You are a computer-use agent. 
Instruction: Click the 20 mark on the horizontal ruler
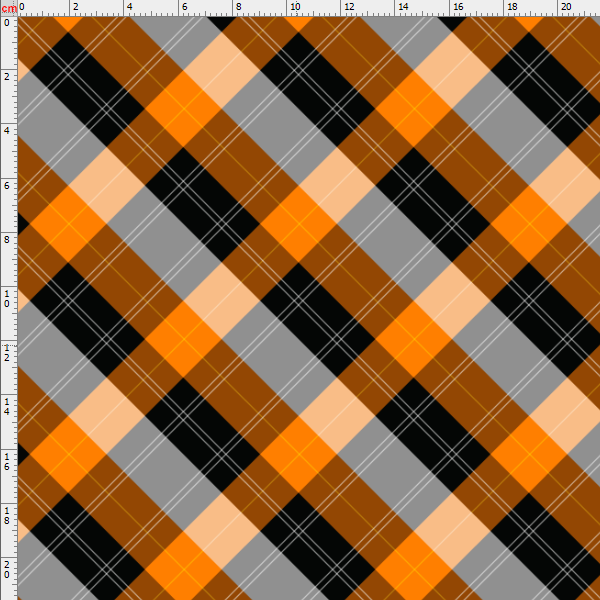click(566, 7)
